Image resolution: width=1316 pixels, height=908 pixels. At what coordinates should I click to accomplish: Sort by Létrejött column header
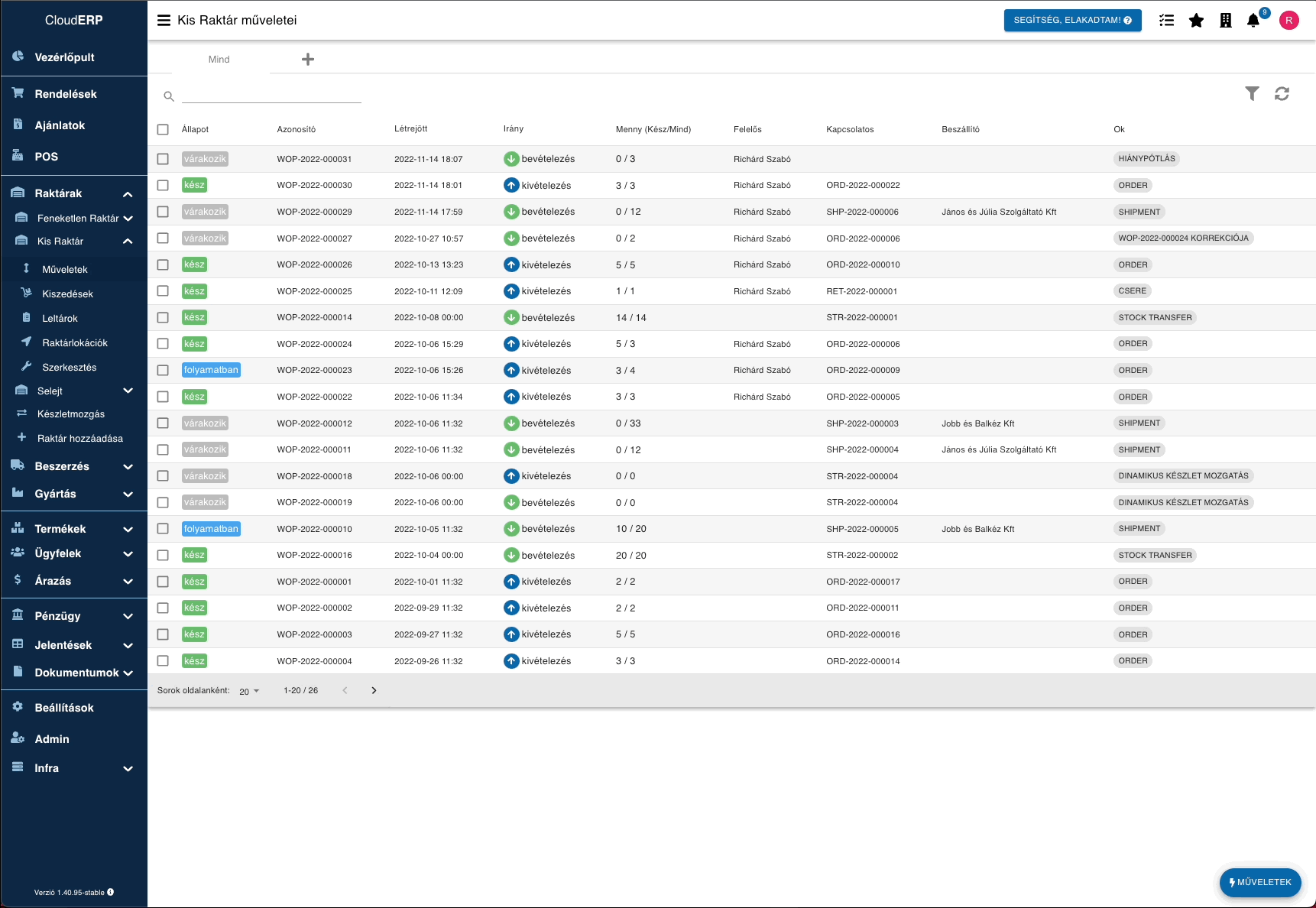(411, 129)
